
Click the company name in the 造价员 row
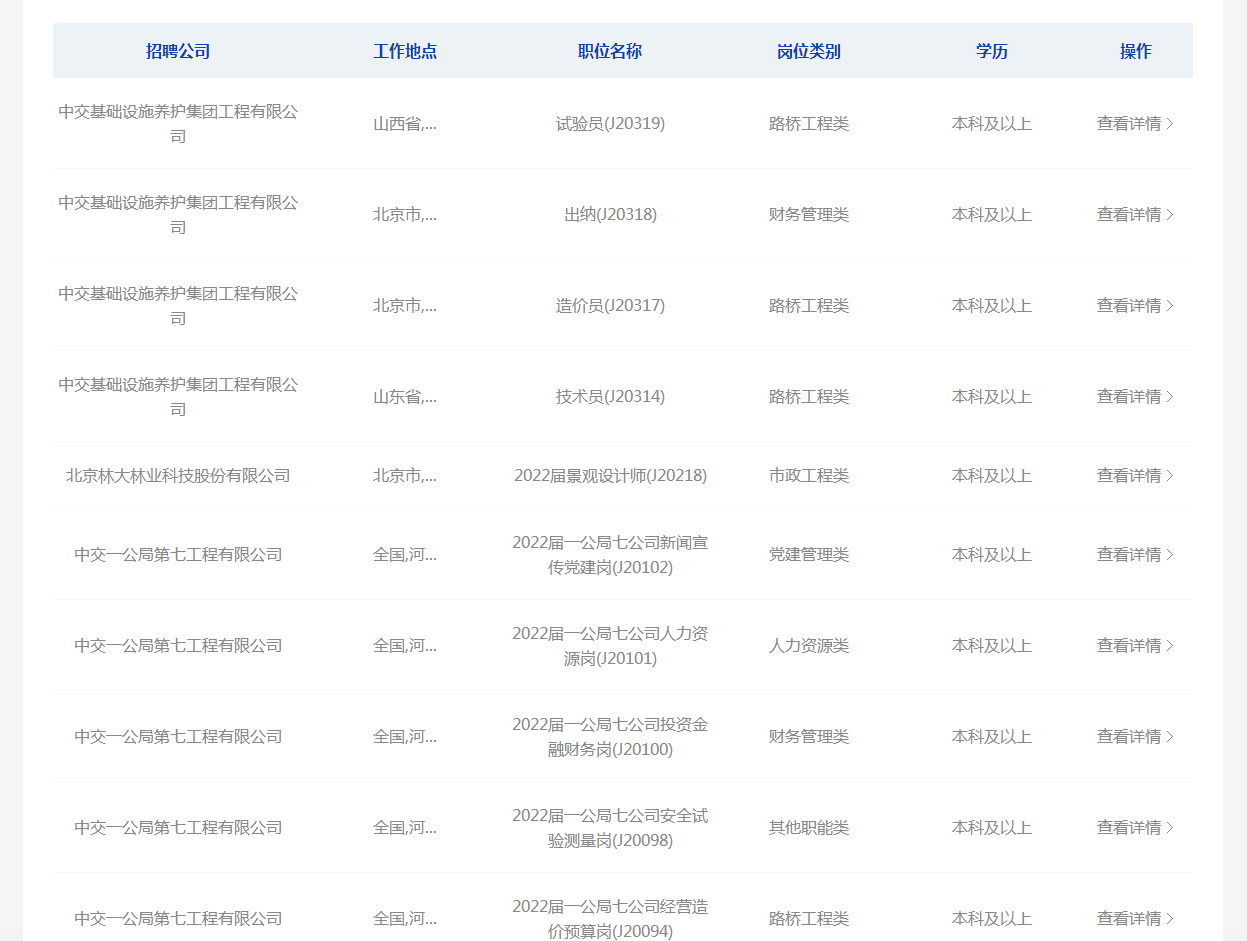point(178,306)
